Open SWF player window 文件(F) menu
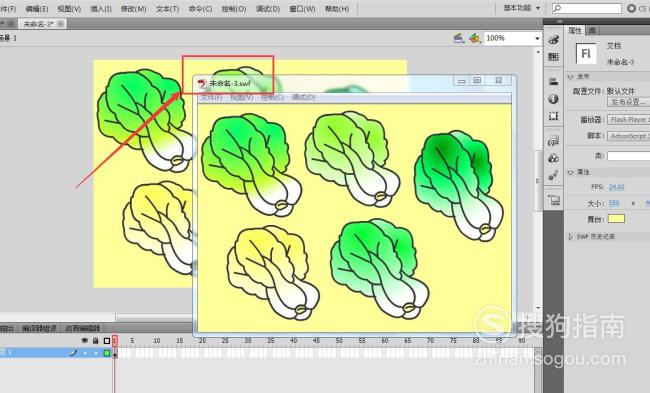 [211, 97]
